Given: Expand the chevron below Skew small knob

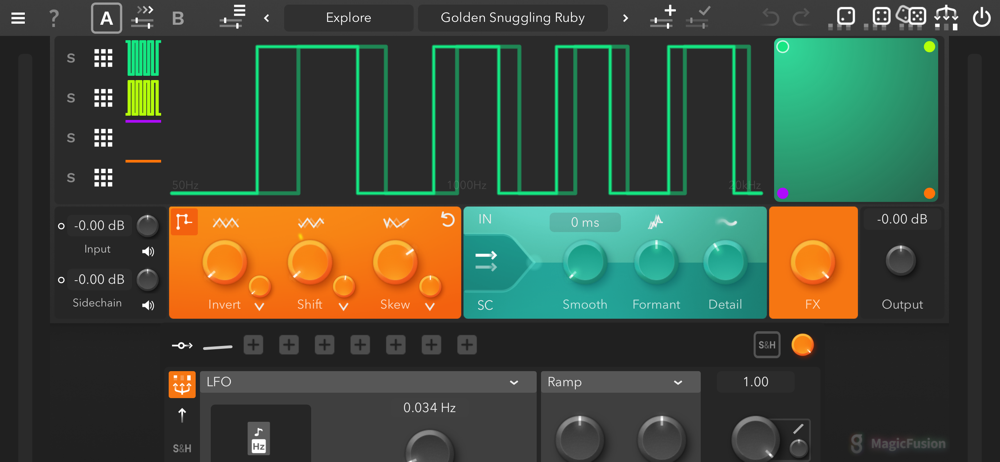Looking at the screenshot, I should (430, 308).
